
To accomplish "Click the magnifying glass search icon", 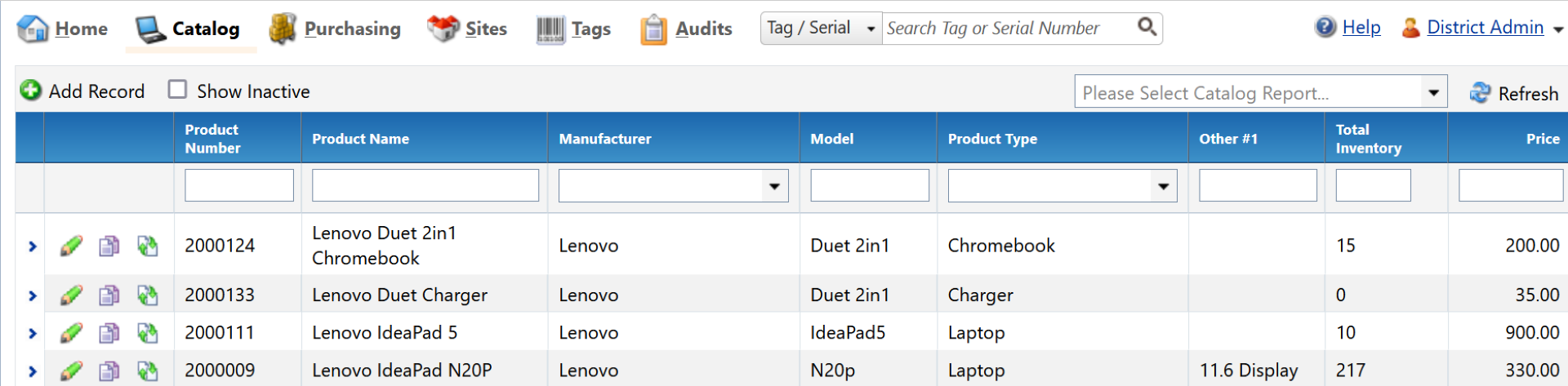I will pos(1147,27).
